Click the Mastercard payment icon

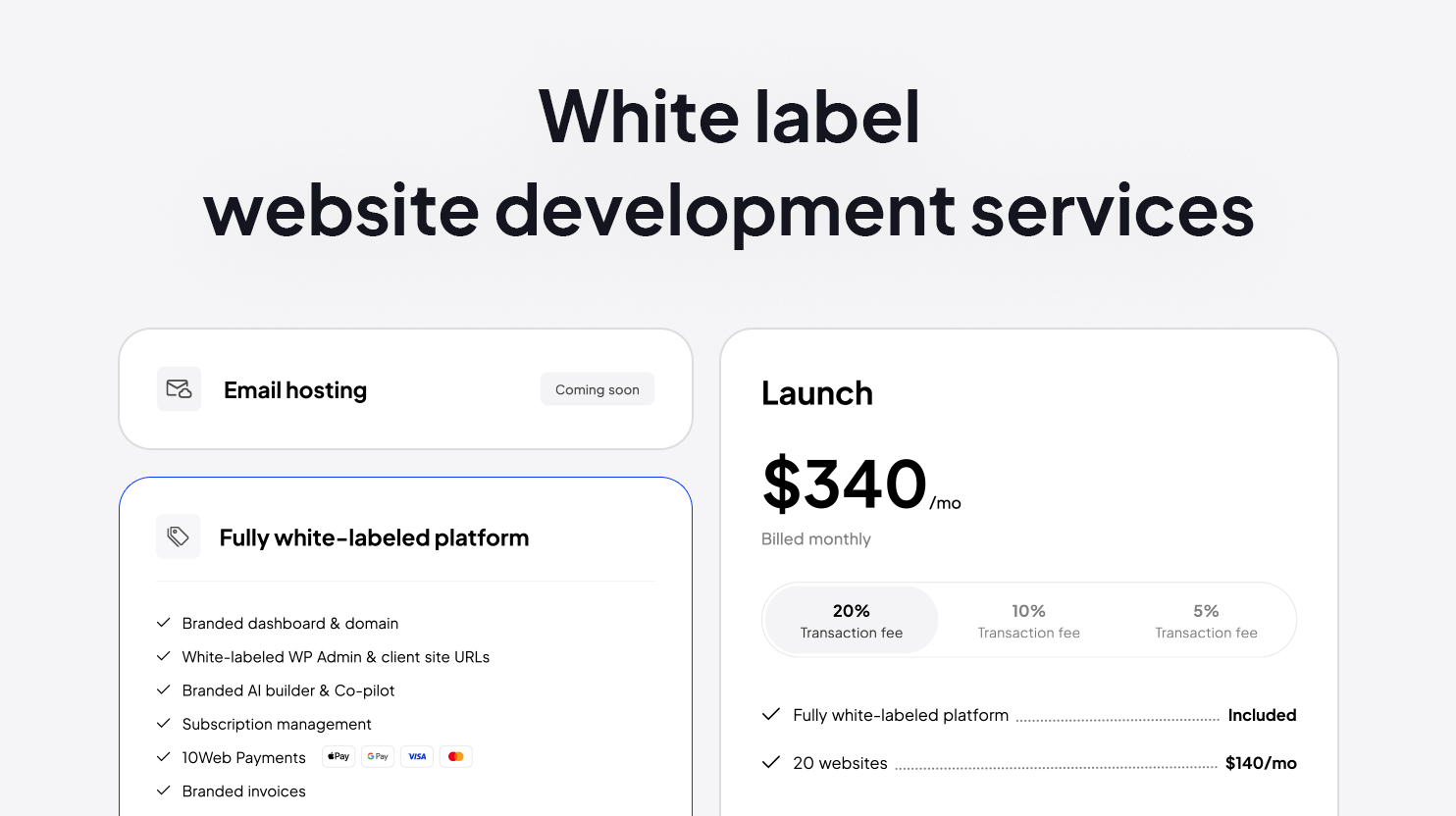455,756
